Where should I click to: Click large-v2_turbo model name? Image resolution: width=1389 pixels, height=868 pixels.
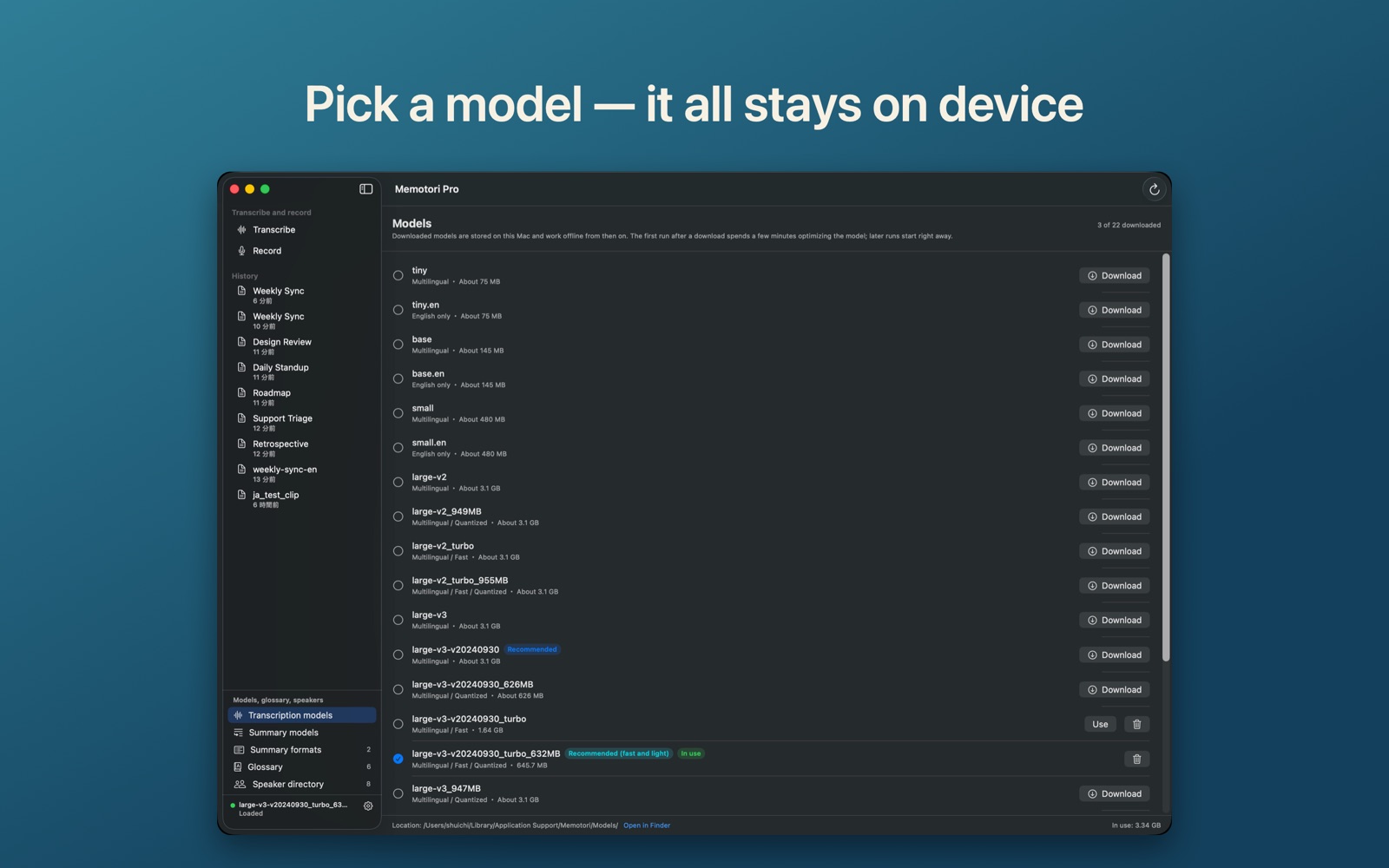pyautogui.click(x=443, y=546)
